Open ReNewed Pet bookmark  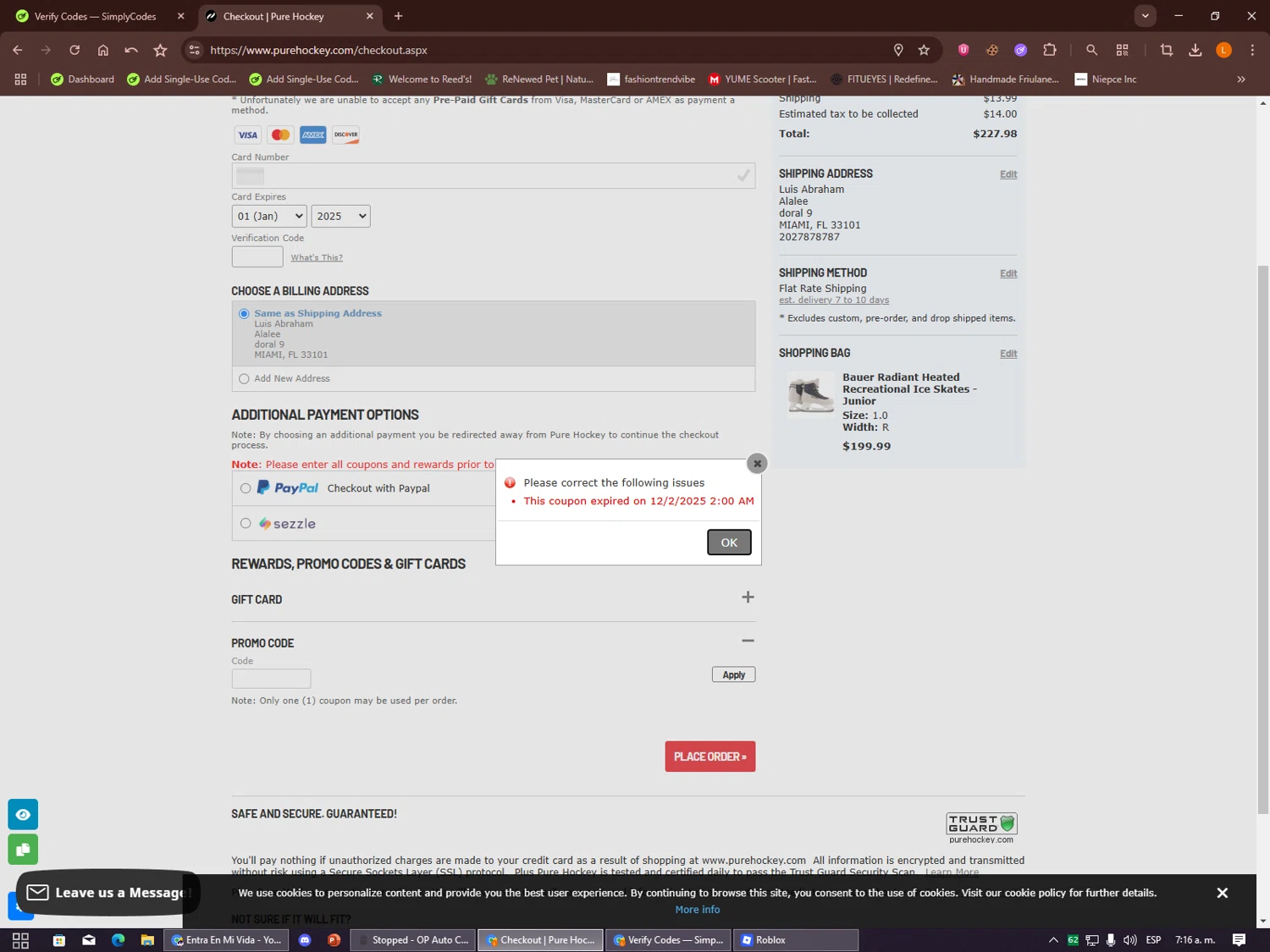(x=539, y=80)
